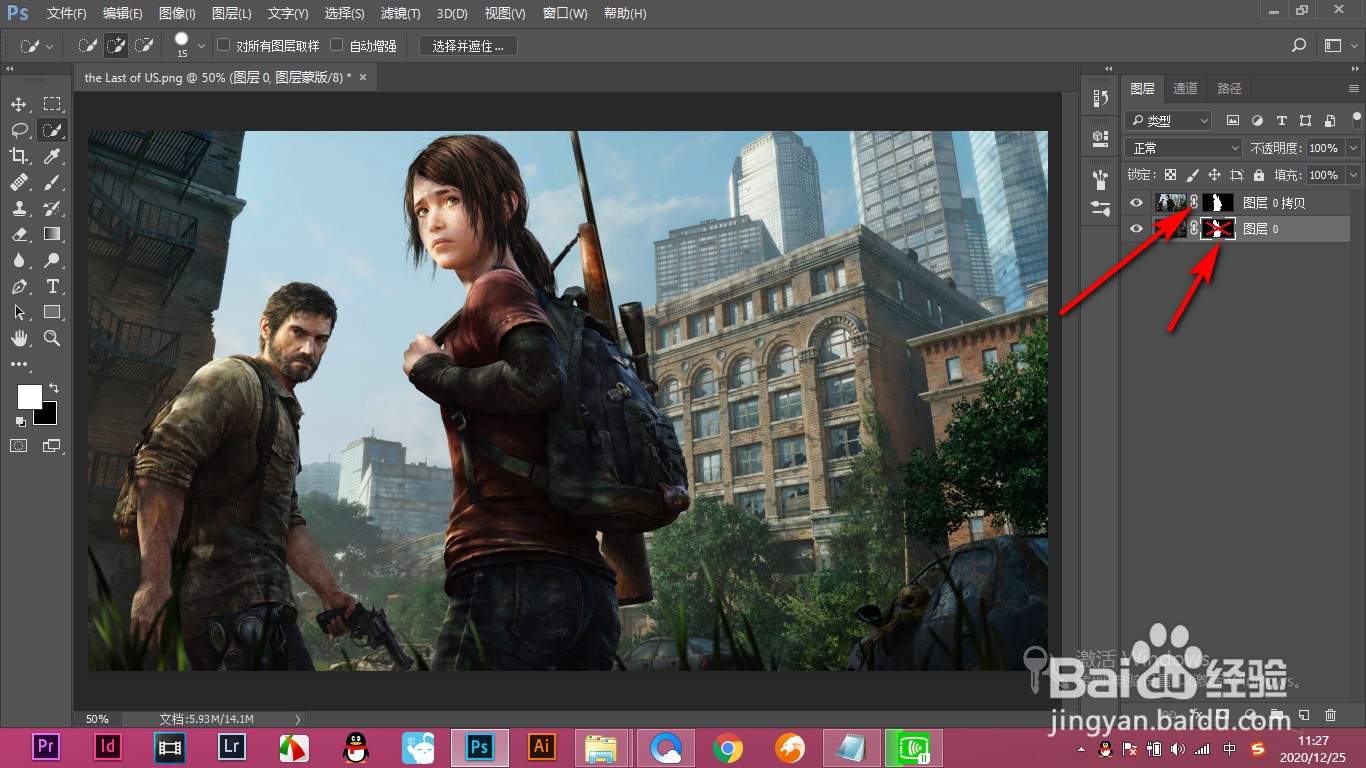Select the Path Selection tool
Screen dimensions: 1366x768
(19, 312)
